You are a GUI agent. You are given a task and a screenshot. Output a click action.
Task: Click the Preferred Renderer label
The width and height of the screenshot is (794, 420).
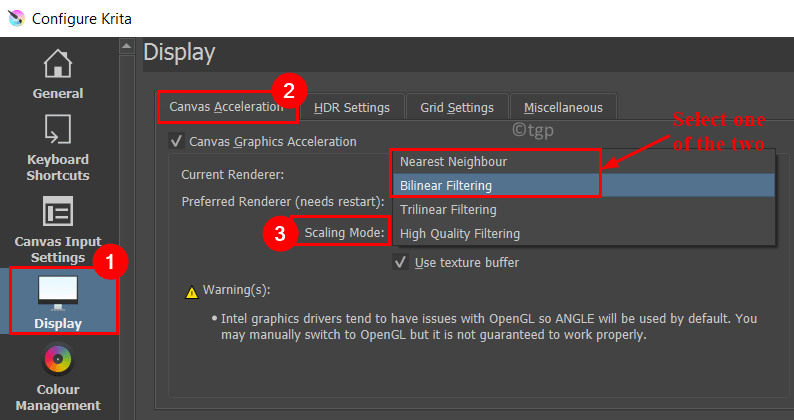[x=283, y=202]
